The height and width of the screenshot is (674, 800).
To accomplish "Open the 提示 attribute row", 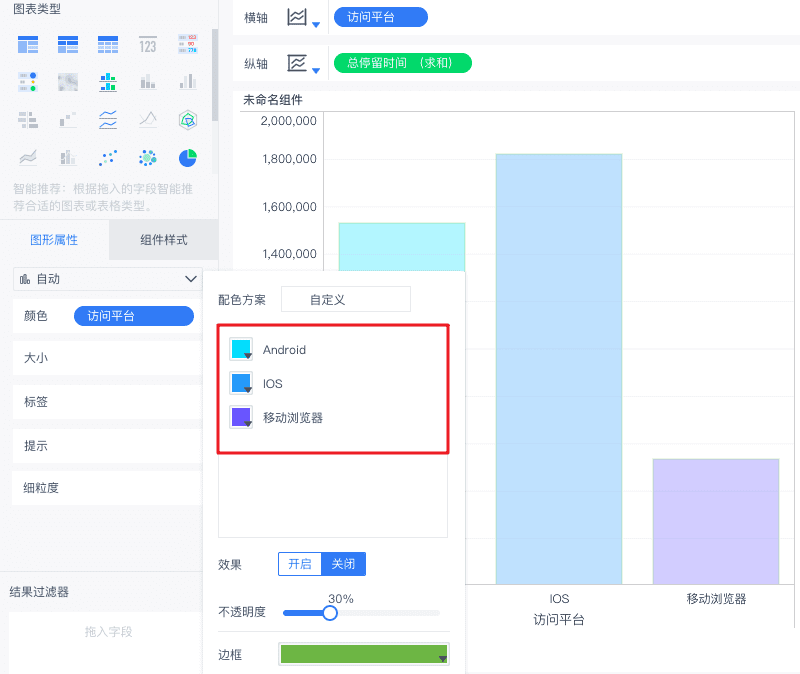I will click(x=107, y=446).
